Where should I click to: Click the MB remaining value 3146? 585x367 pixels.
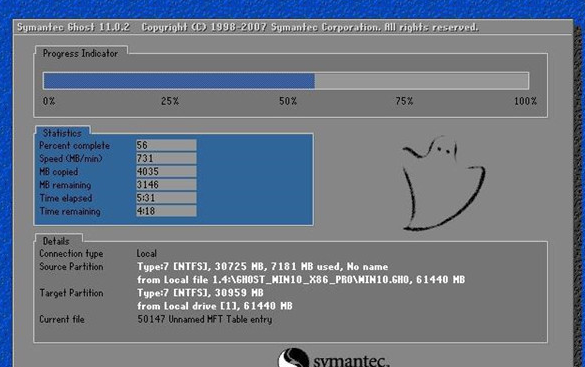(166, 185)
